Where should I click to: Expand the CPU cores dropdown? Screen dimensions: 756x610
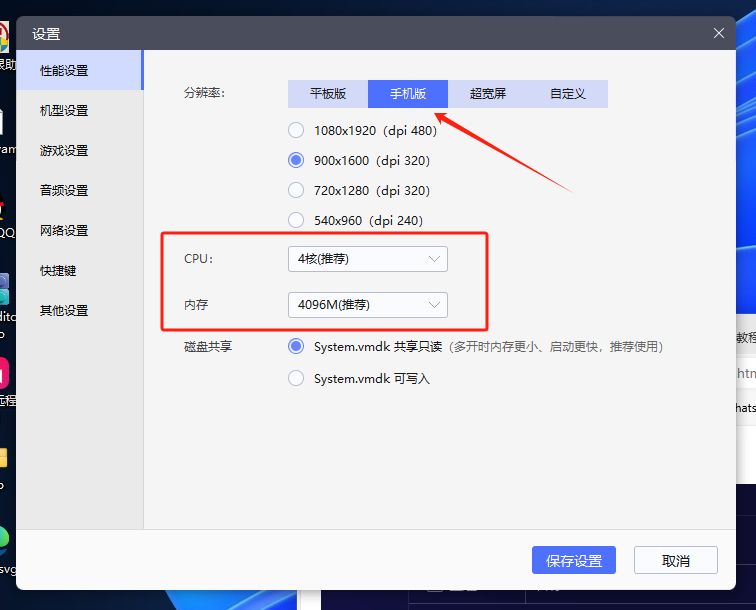367,259
